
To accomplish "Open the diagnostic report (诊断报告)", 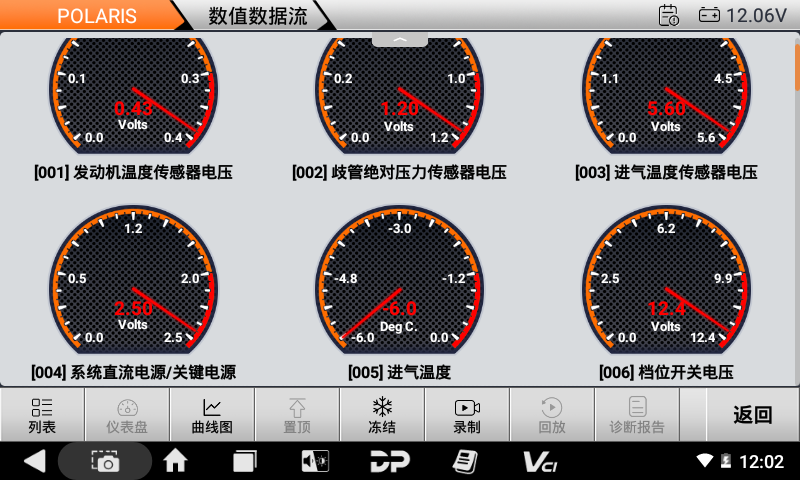I will [637, 415].
